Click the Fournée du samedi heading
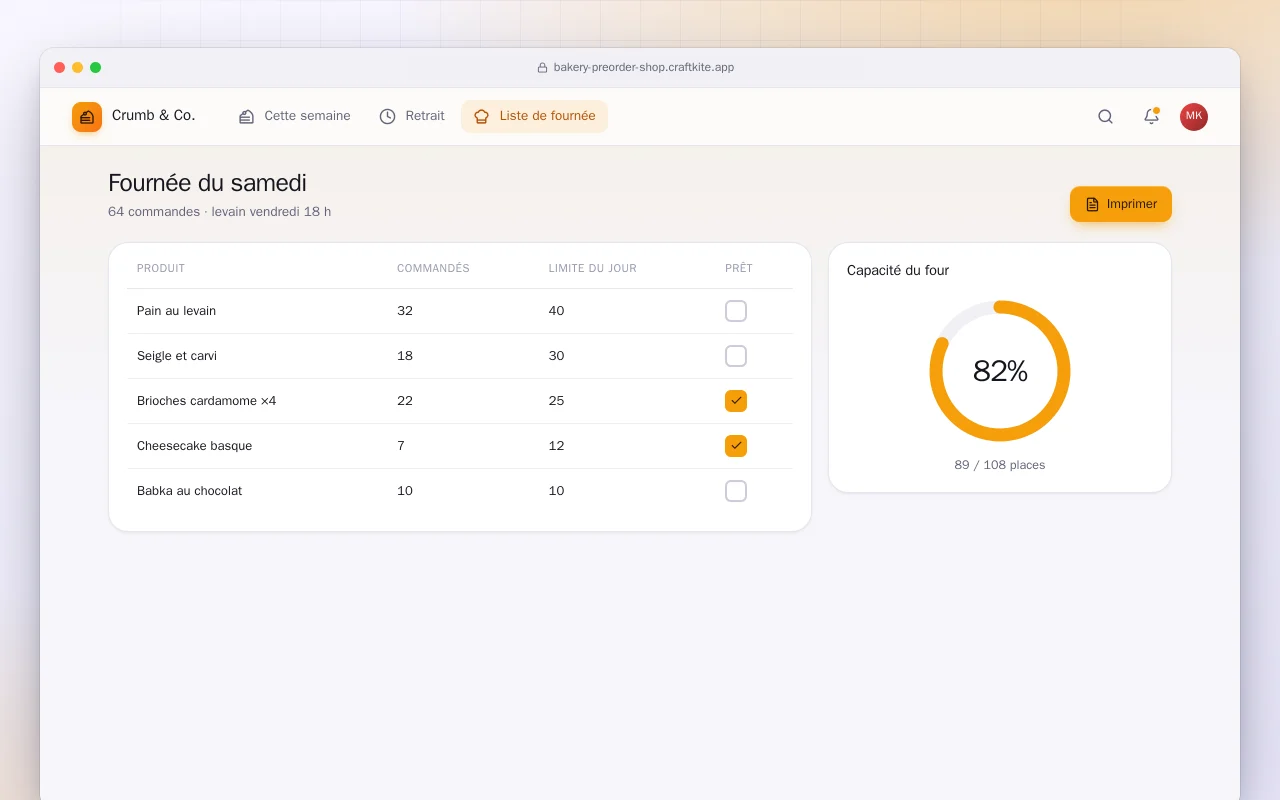Screen dimensions: 1280x800 point(207,183)
